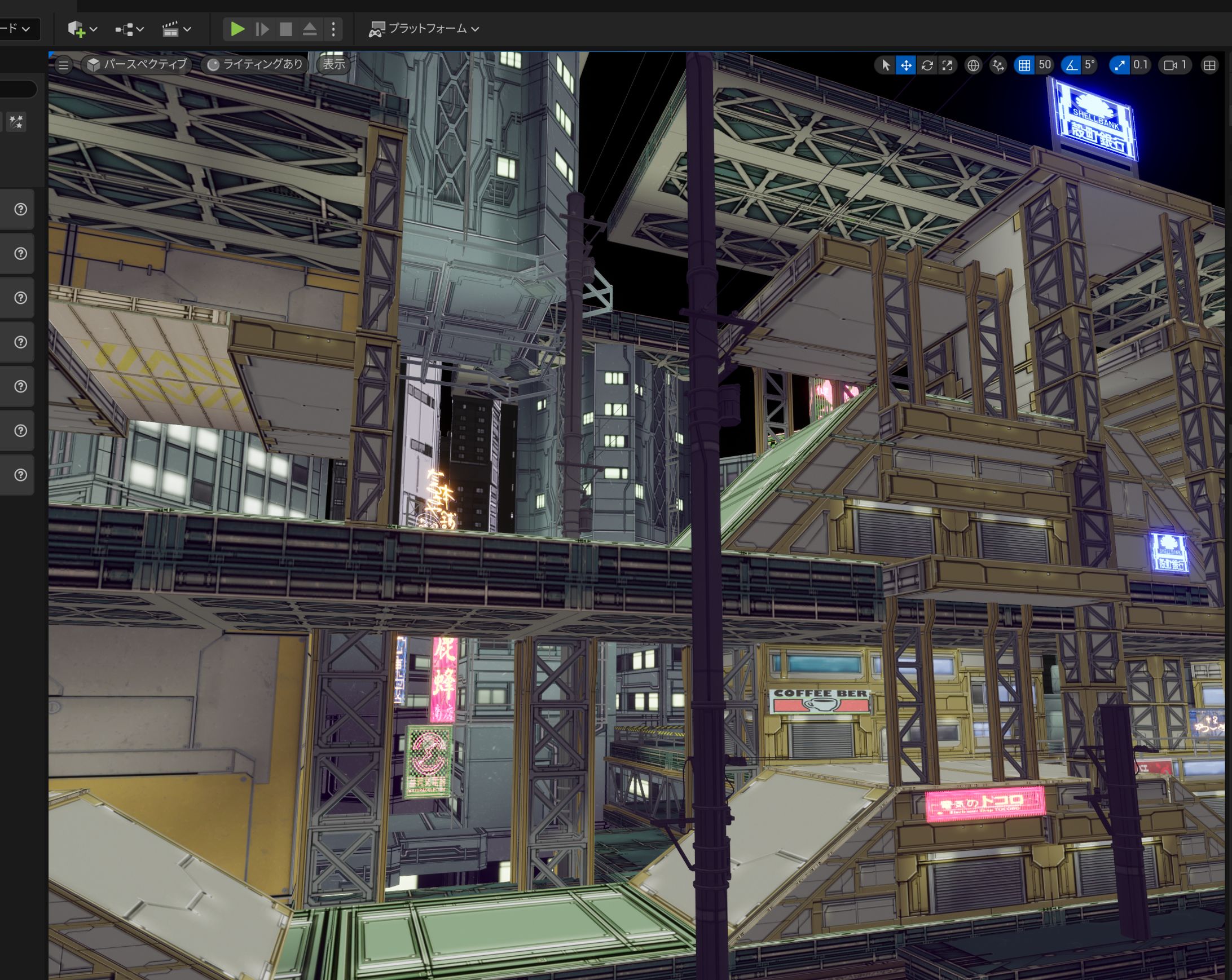1232x980 pixels.
Task: Toggle grid snapping on or off
Action: click(x=1024, y=65)
